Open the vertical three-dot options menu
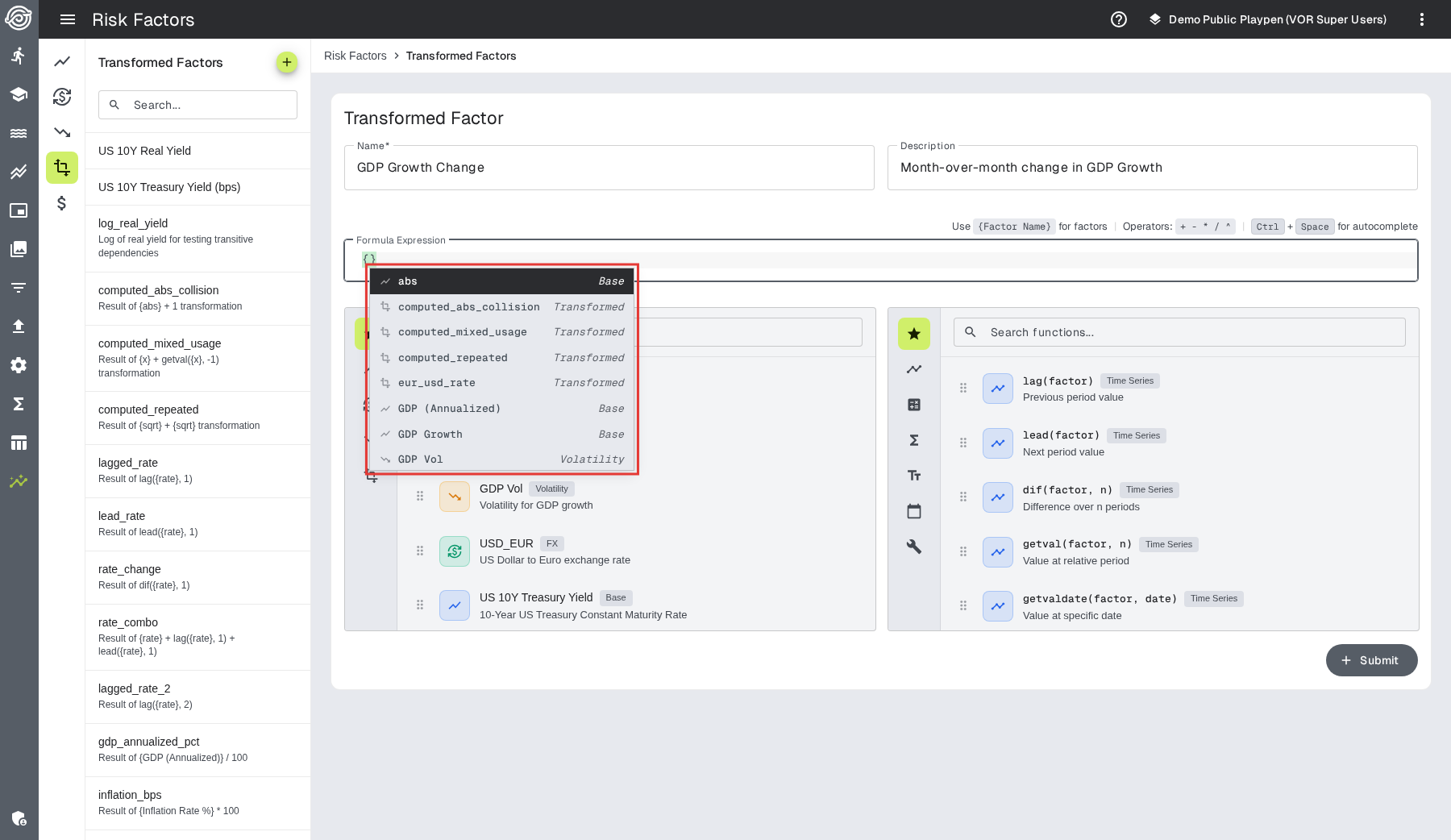This screenshot has height=840, width=1451. (1422, 19)
